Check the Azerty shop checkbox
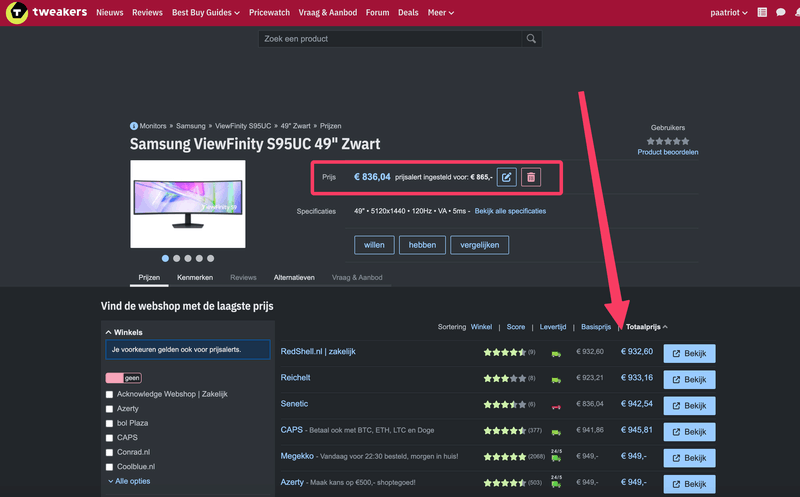The width and height of the screenshot is (800, 497). point(109,409)
